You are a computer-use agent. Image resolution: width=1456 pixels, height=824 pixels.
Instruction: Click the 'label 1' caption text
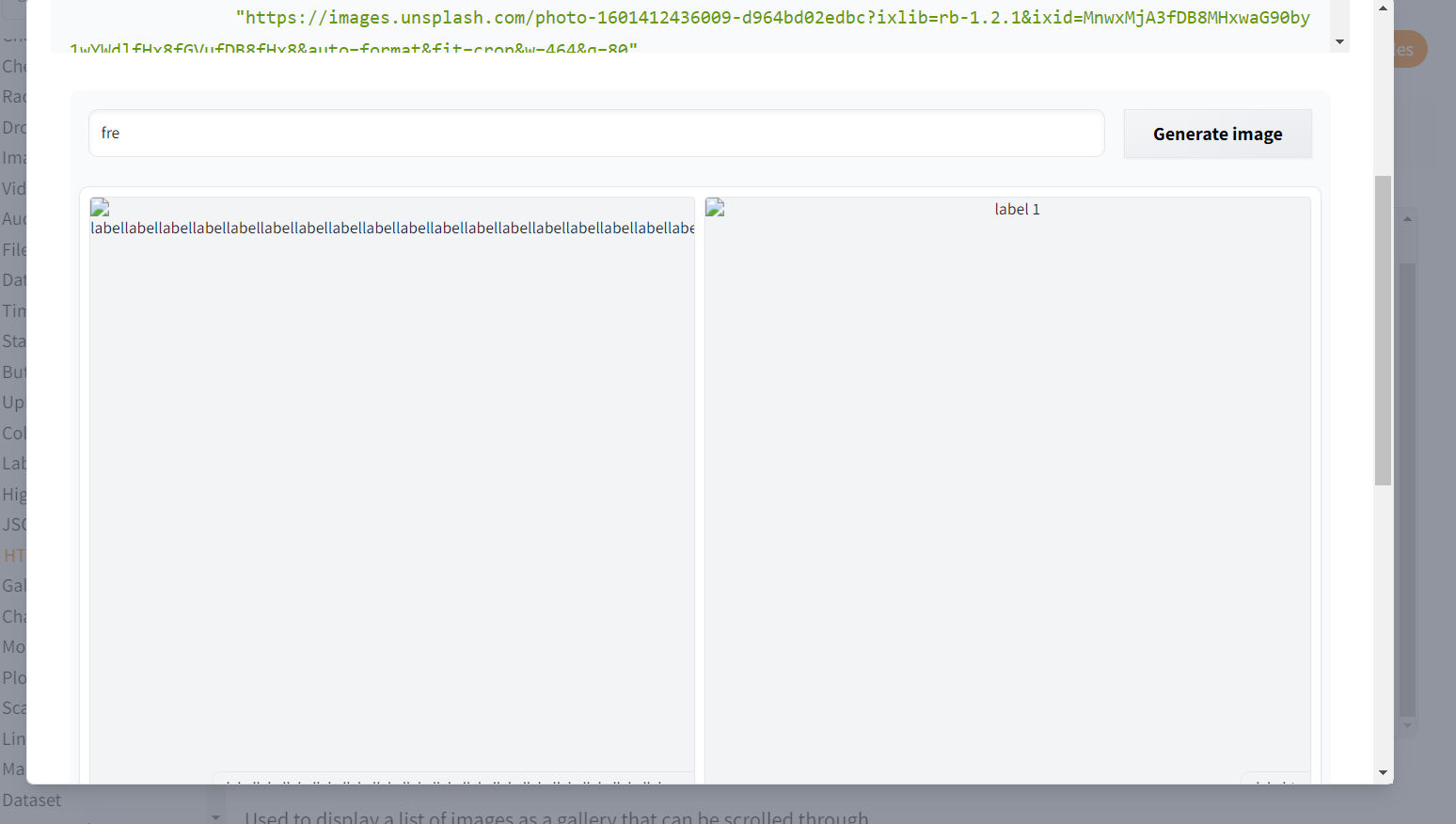pos(1017,209)
